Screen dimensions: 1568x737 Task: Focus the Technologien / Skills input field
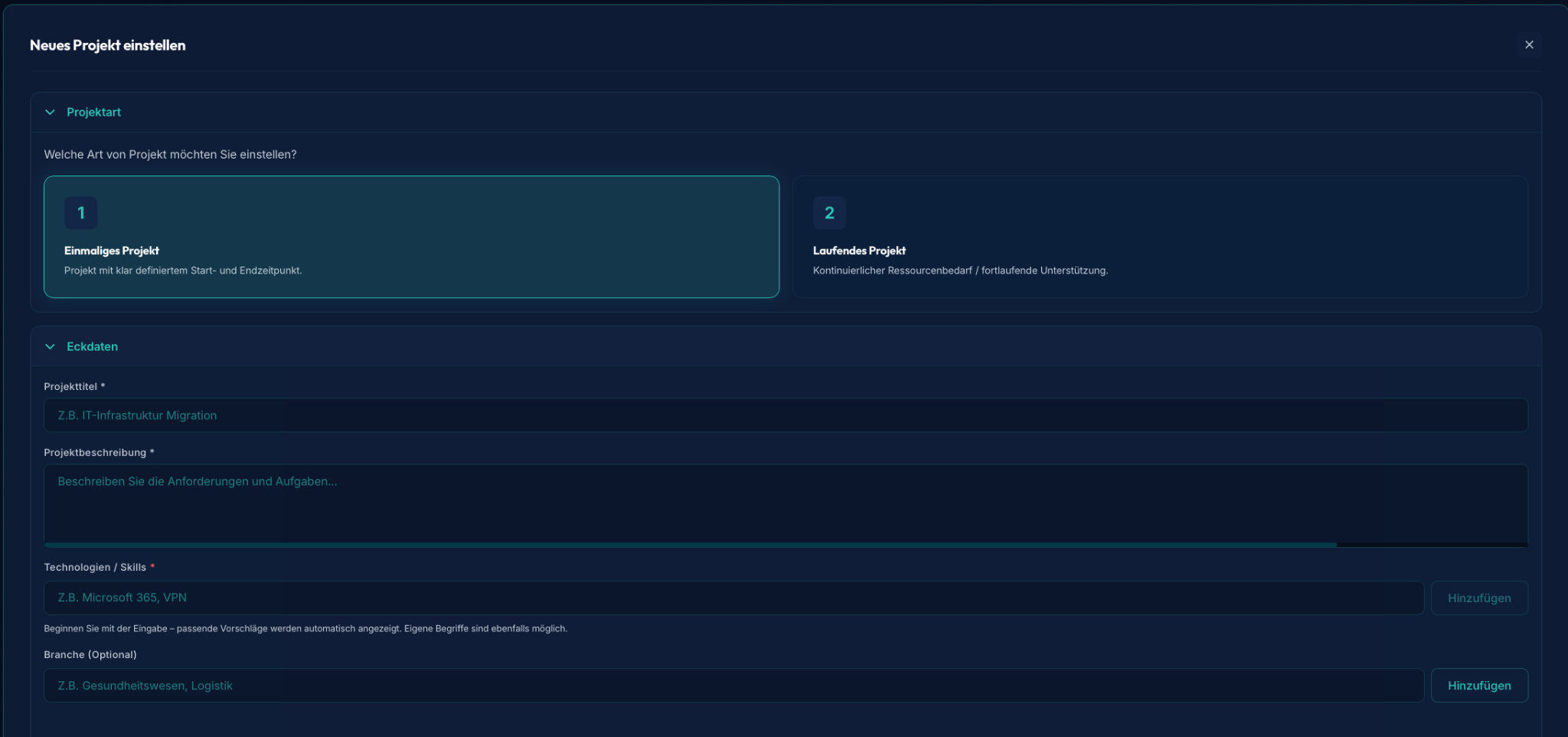coord(733,598)
